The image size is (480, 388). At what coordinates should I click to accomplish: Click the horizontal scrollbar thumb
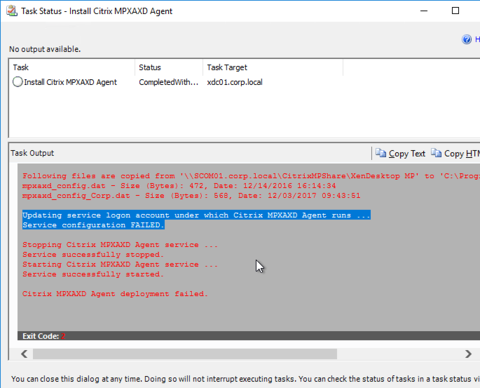pyautogui.click(x=185, y=354)
